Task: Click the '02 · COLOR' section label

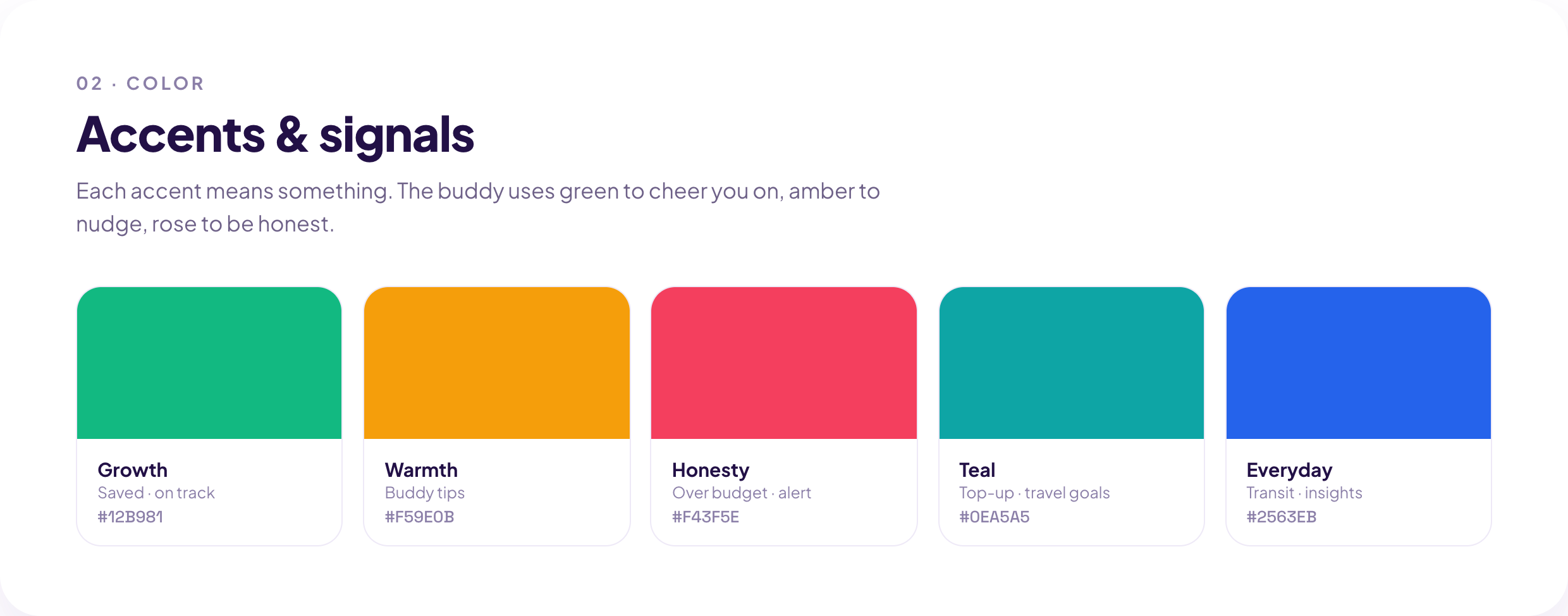Action: 140,83
